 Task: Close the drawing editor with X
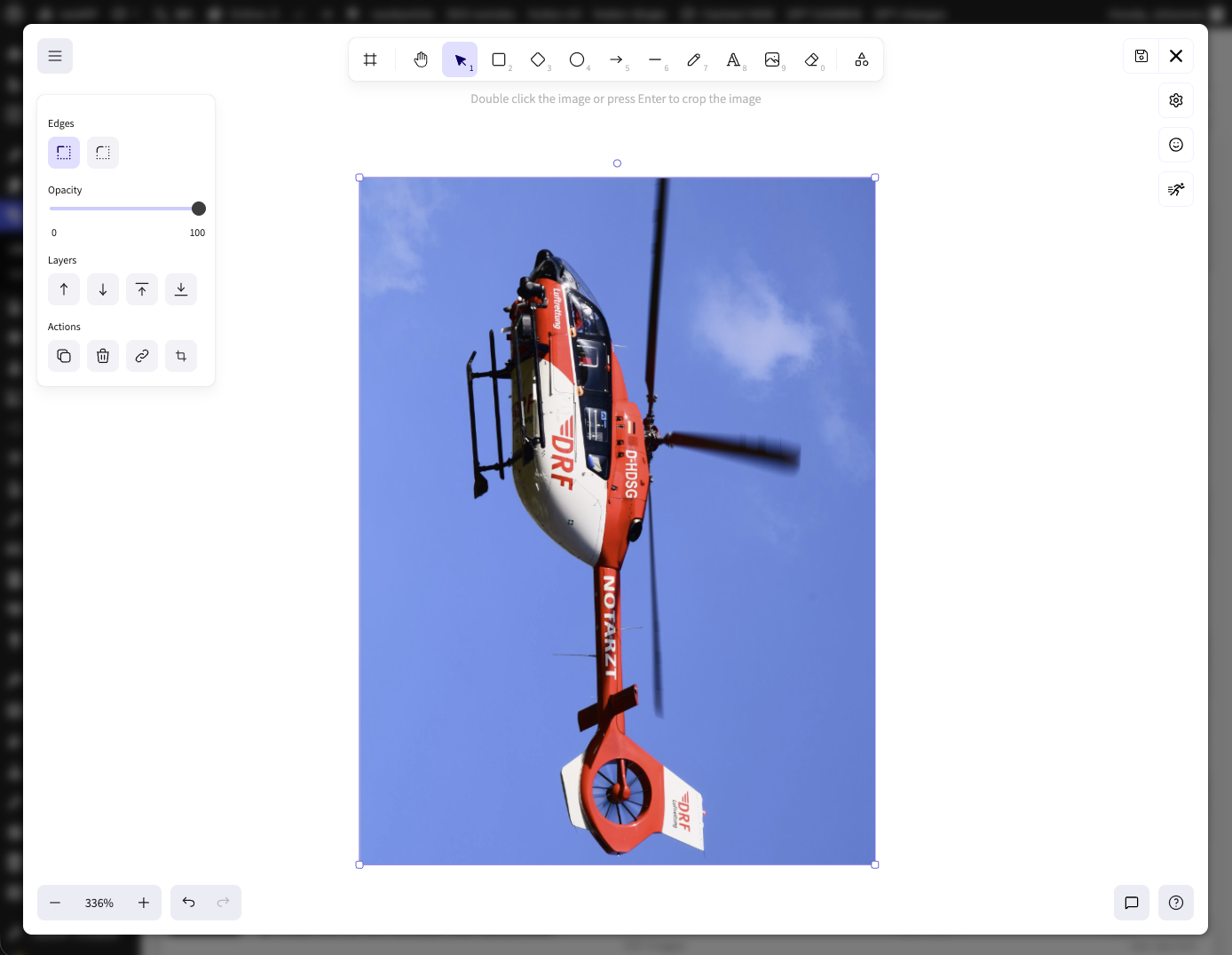coord(1176,56)
